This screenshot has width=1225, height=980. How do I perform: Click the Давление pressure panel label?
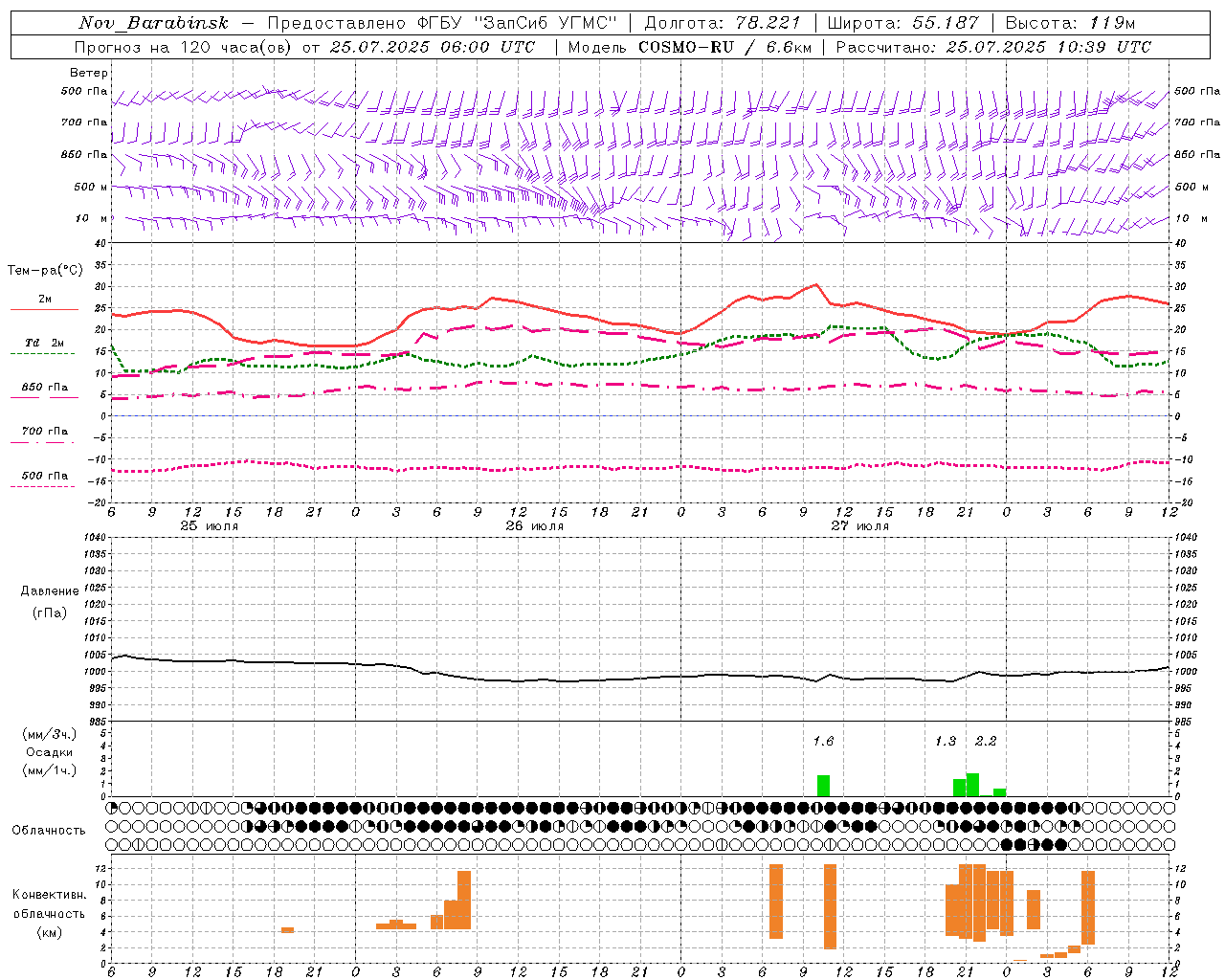click(50, 591)
